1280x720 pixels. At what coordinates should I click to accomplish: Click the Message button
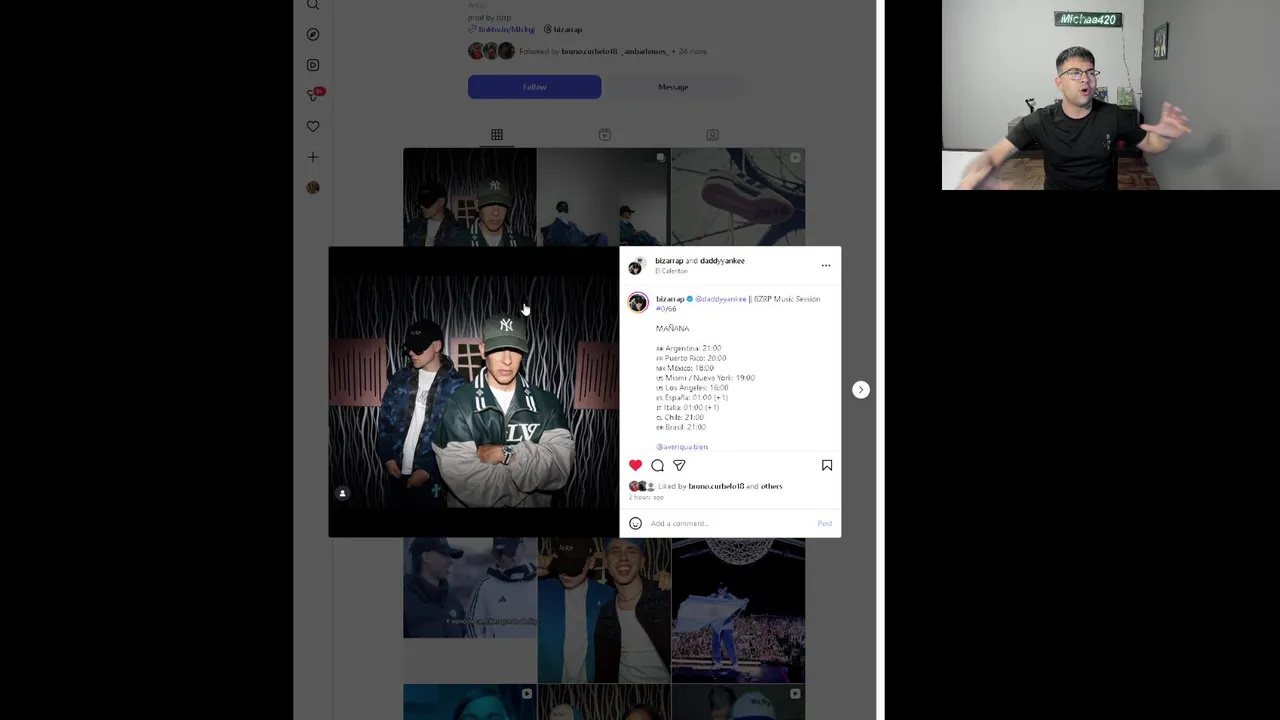[x=673, y=87]
